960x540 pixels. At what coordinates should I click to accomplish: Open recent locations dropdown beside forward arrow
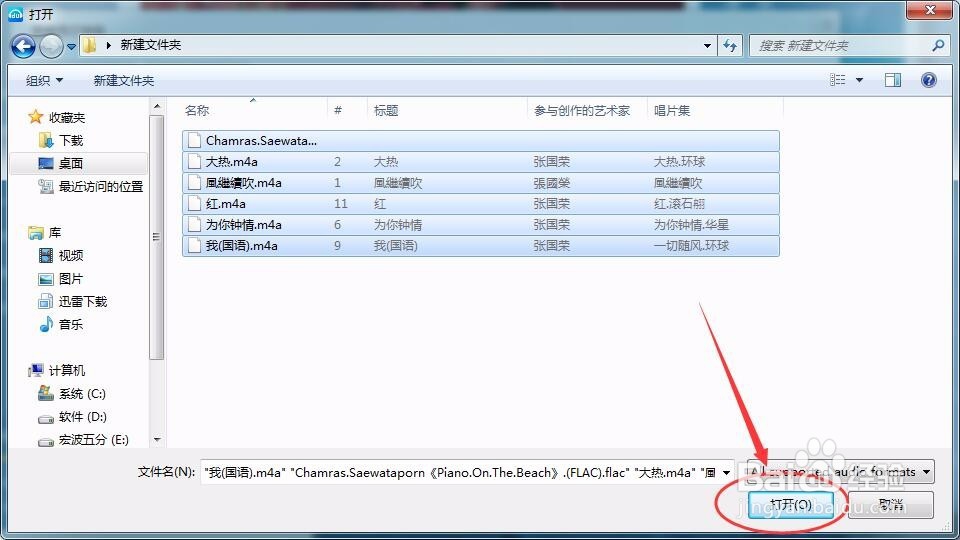click(71, 47)
